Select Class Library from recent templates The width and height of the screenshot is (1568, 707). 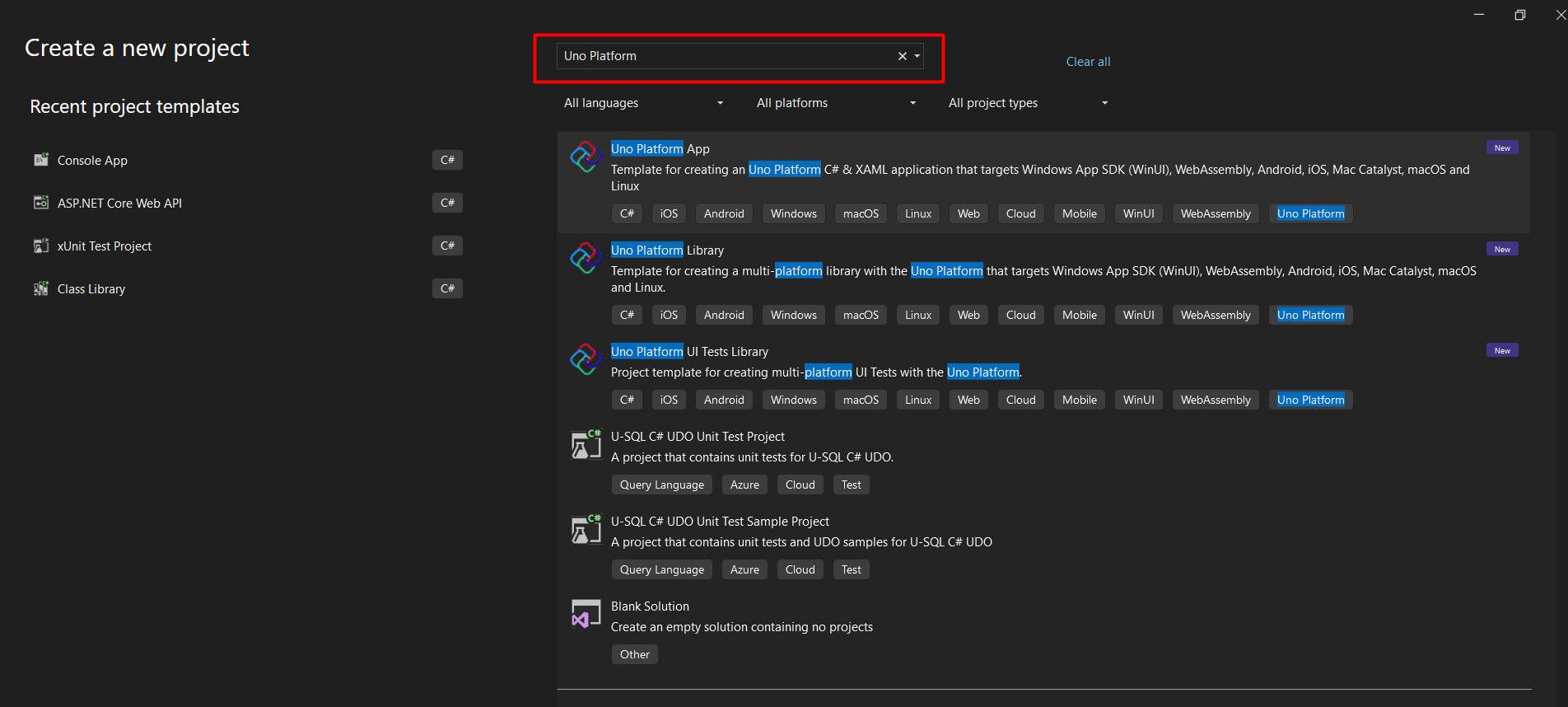[x=91, y=289]
